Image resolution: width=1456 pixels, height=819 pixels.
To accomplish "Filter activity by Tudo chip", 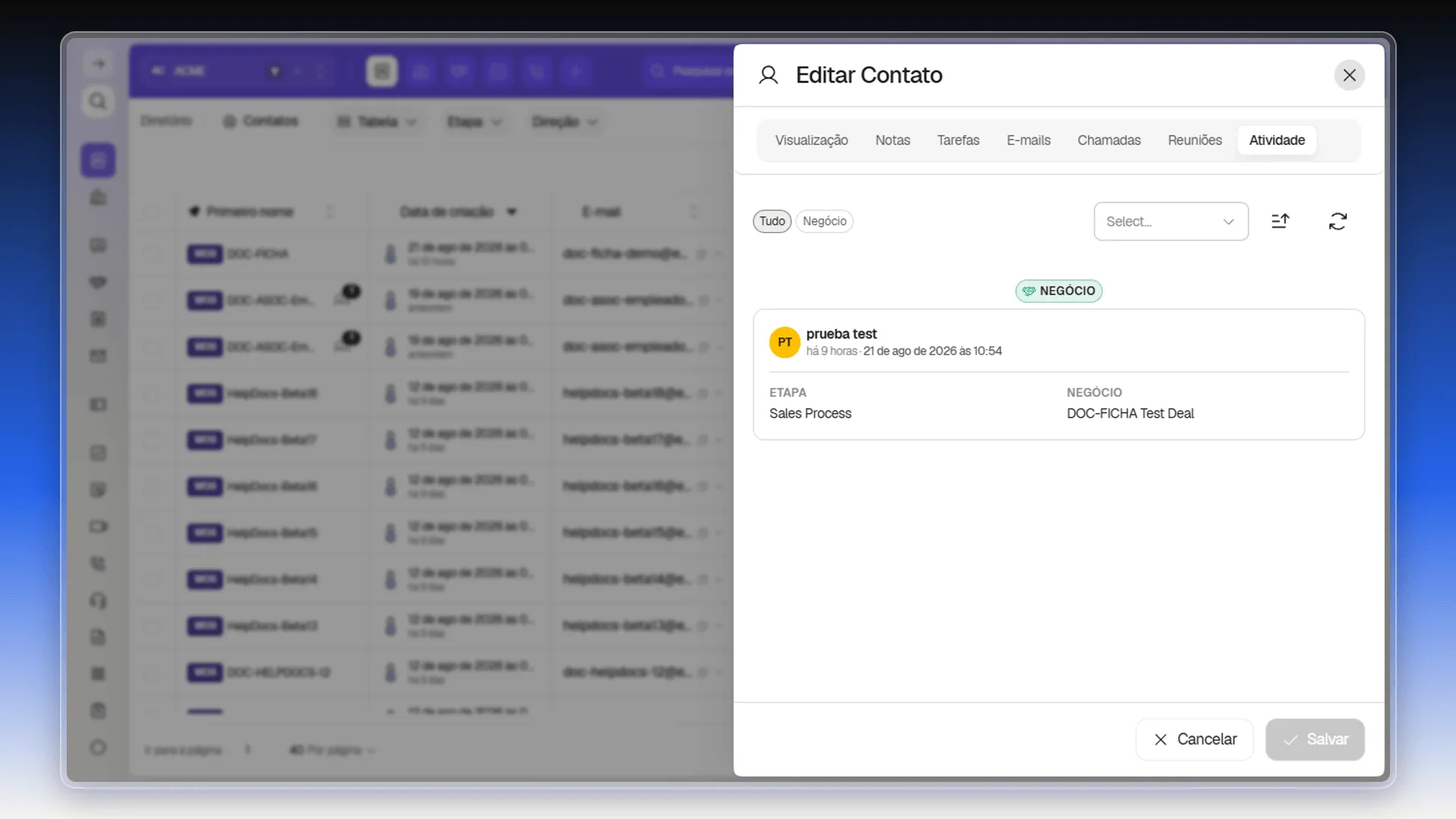I will [x=772, y=221].
